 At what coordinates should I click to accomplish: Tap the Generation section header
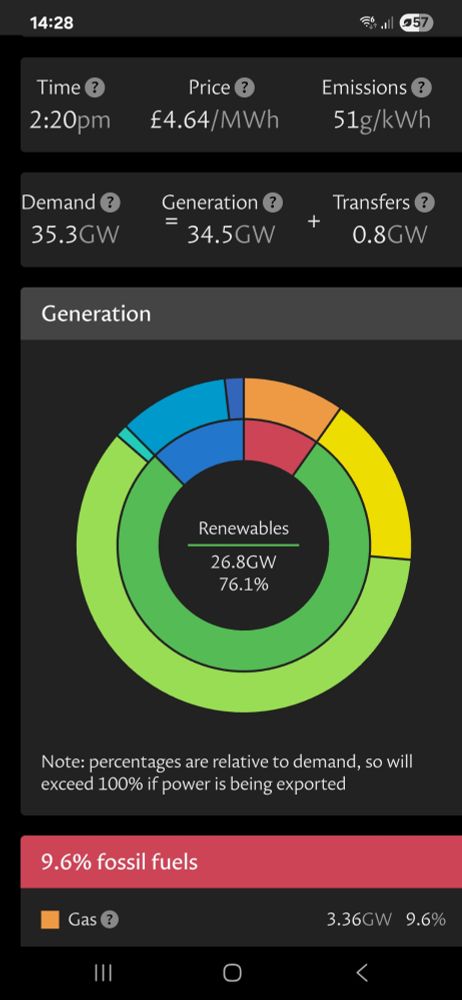241,314
